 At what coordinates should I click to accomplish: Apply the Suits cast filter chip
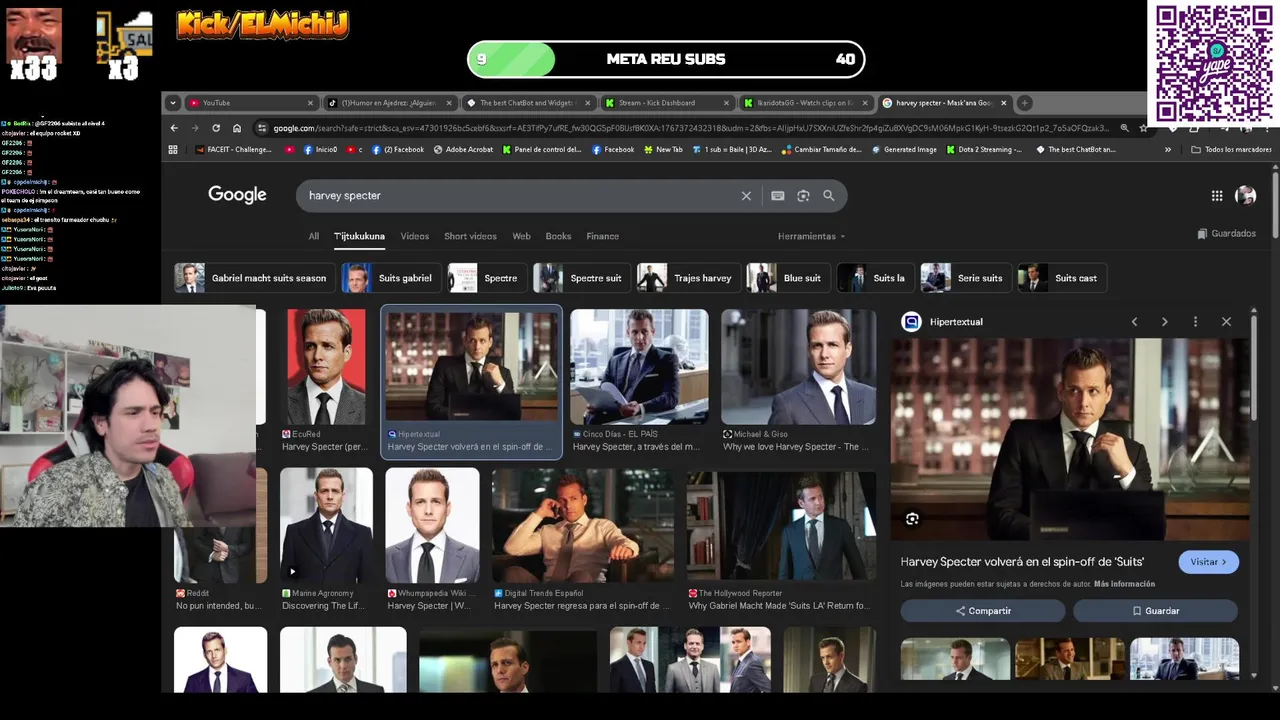(1062, 278)
